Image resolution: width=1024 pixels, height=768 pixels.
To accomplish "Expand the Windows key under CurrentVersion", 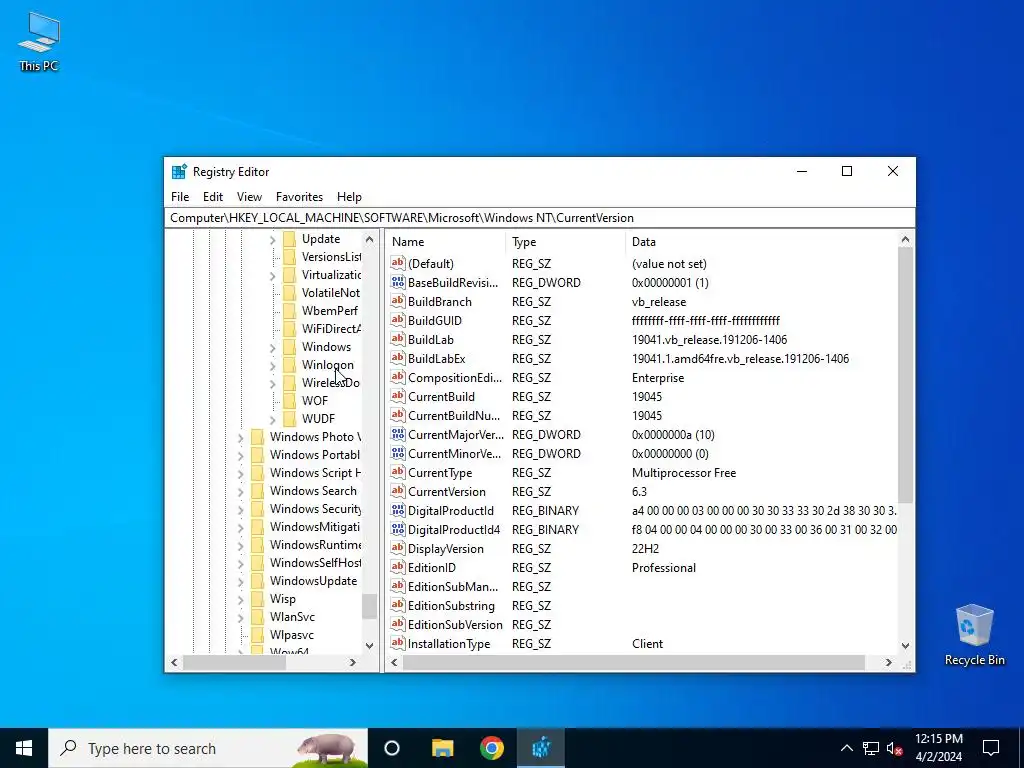I will (272, 347).
